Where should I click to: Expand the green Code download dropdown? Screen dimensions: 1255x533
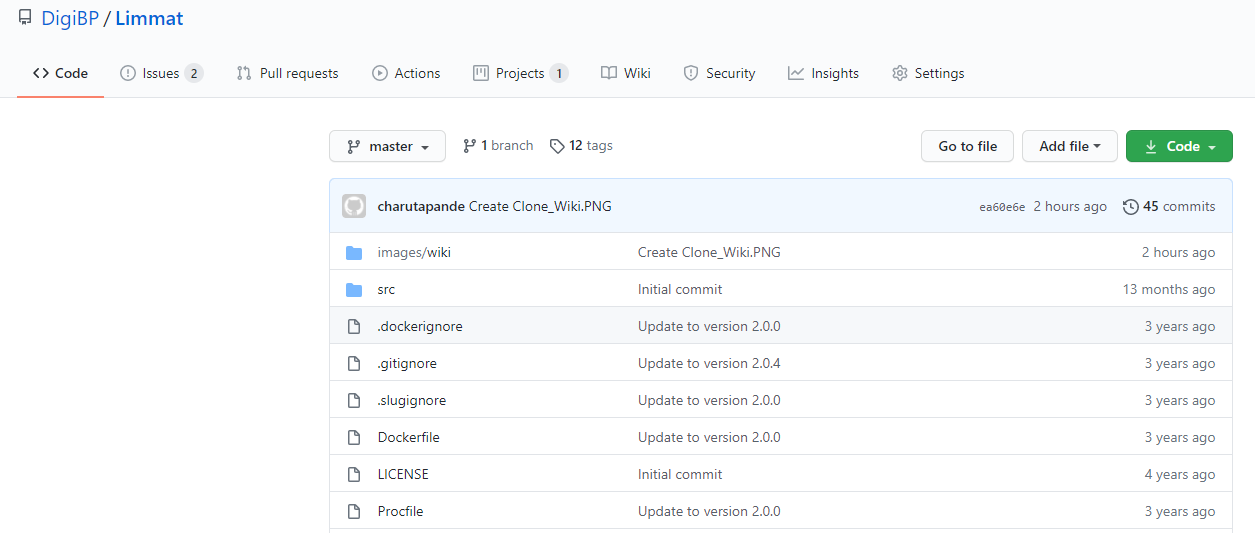tap(1179, 146)
